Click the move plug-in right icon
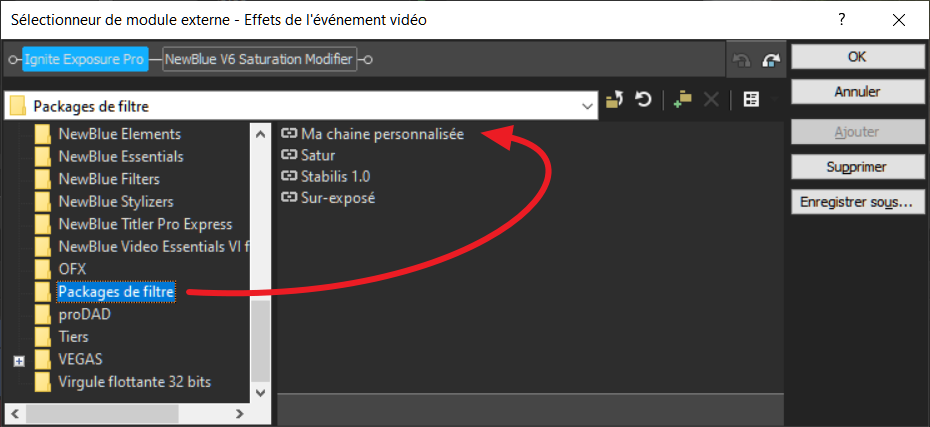 coord(771,59)
